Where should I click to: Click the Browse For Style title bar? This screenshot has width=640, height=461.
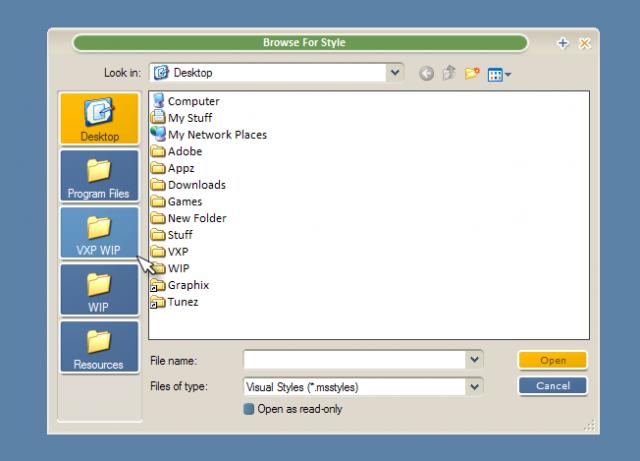(x=300, y=42)
